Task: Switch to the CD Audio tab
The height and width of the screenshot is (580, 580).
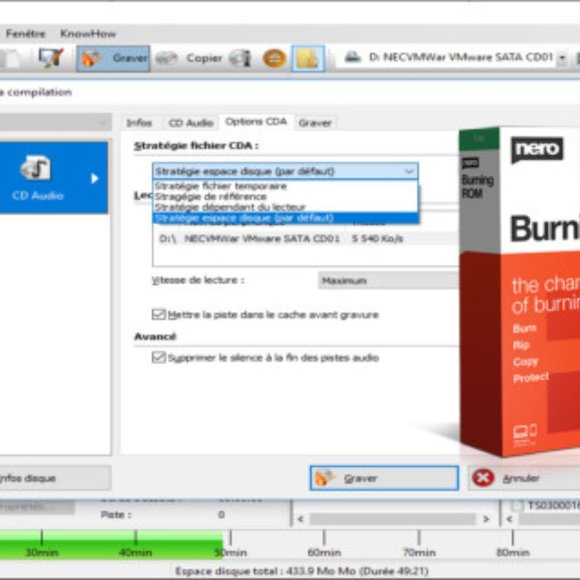Action: (191, 123)
